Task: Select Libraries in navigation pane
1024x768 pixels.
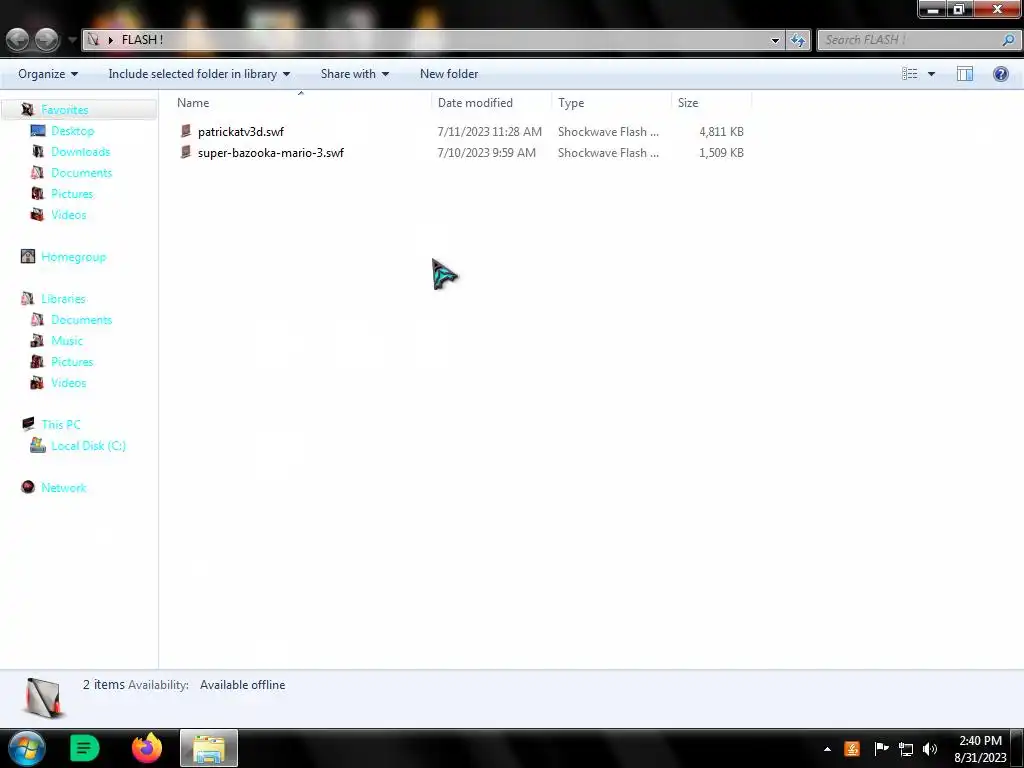Action: 63,298
